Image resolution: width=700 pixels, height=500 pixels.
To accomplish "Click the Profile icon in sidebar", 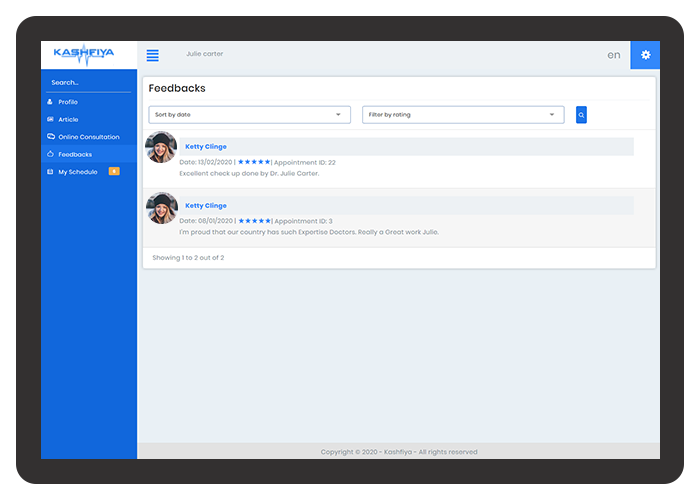I will coord(50,102).
